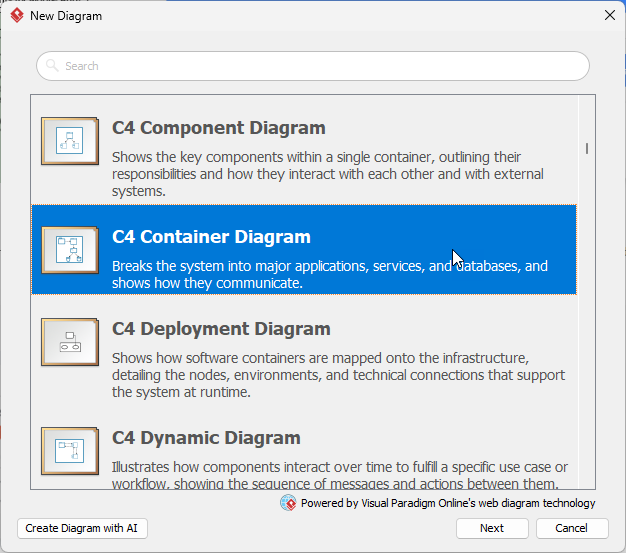Click the Powered by Visual Paradigm Online text
Image resolution: width=626 pixels, height=553 pixels.
click(447, 503)
